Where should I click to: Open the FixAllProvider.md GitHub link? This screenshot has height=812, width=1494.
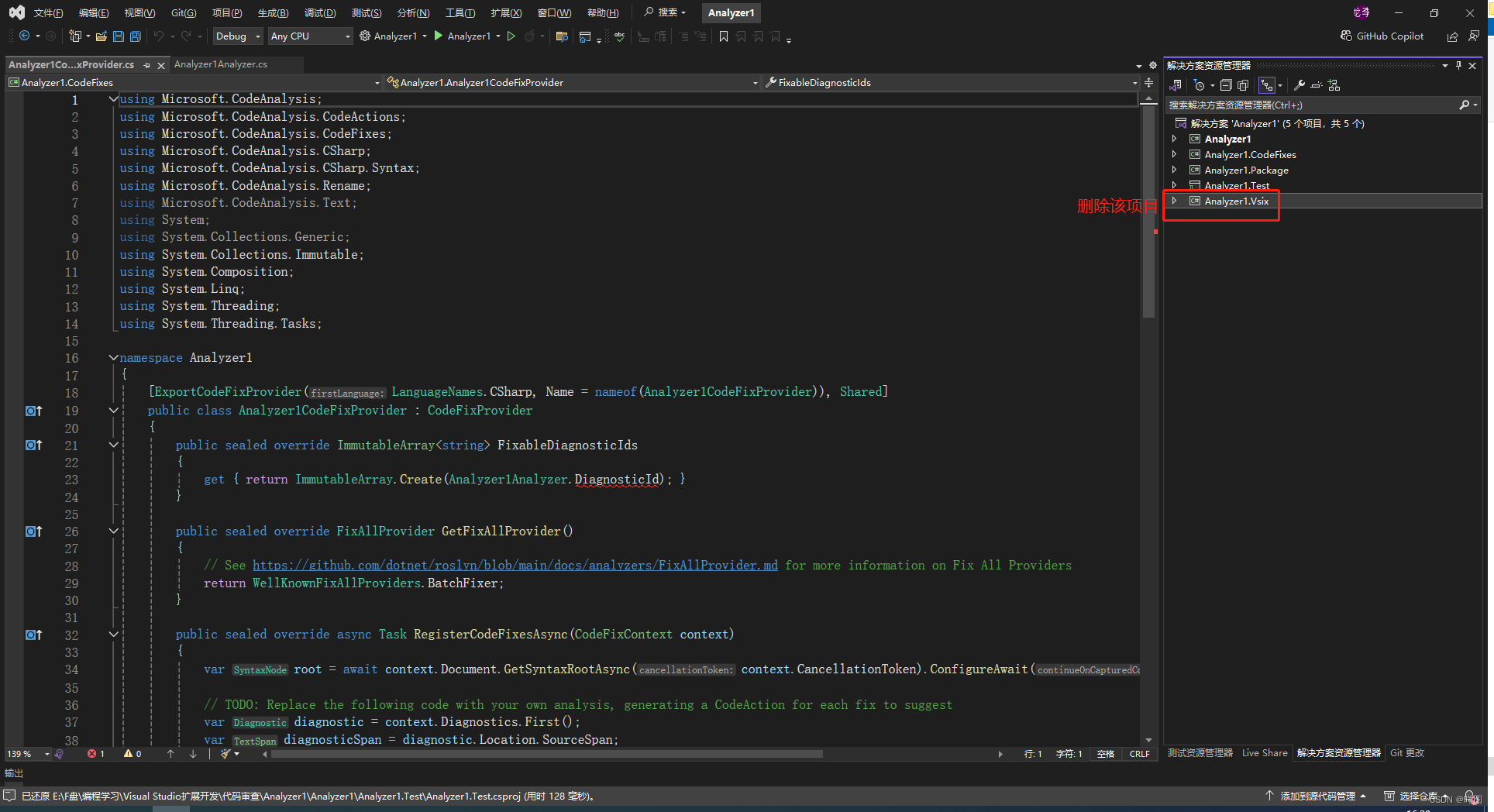tap(515, 566)
